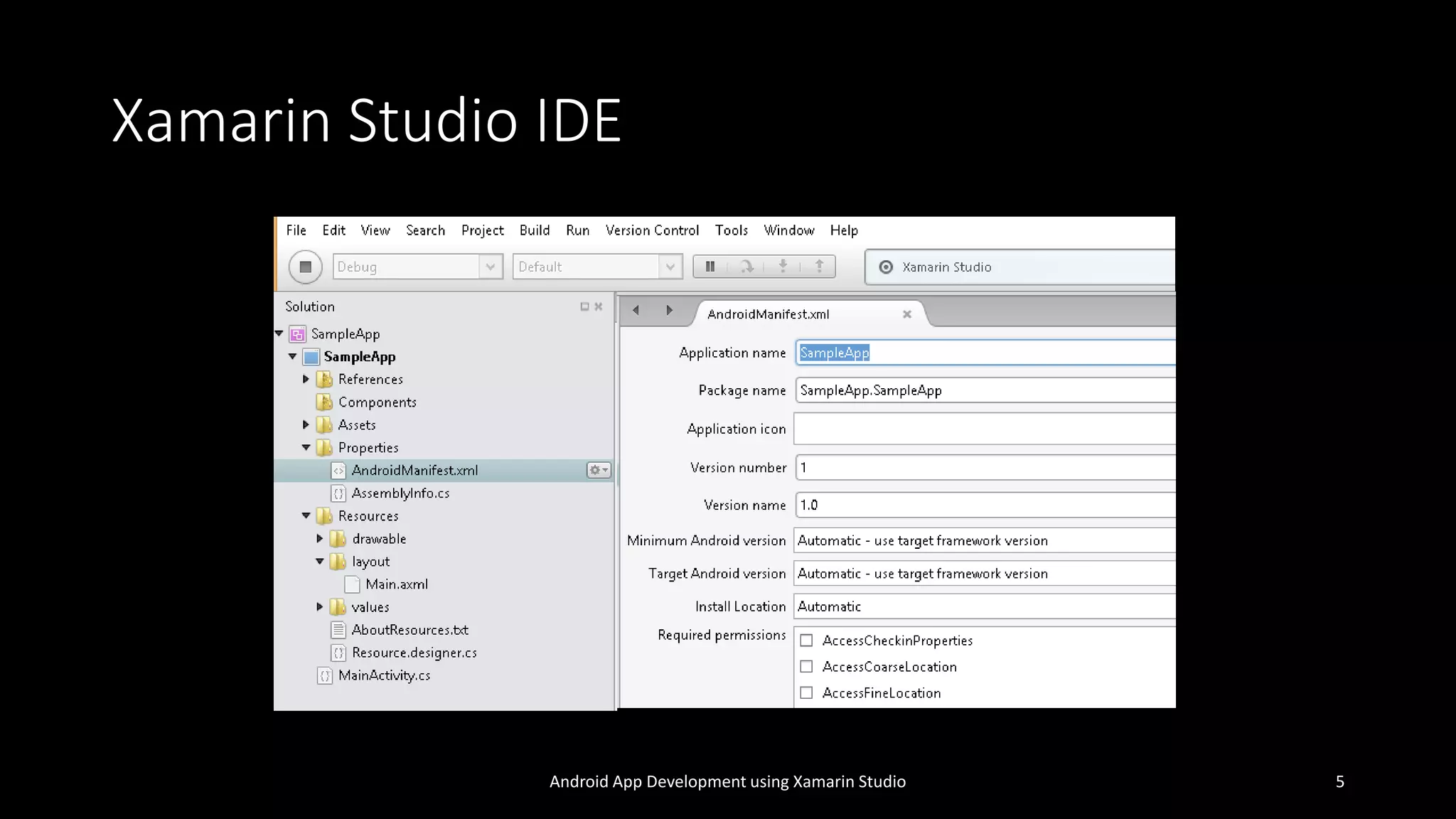Open the Run menu

(578, 230)
